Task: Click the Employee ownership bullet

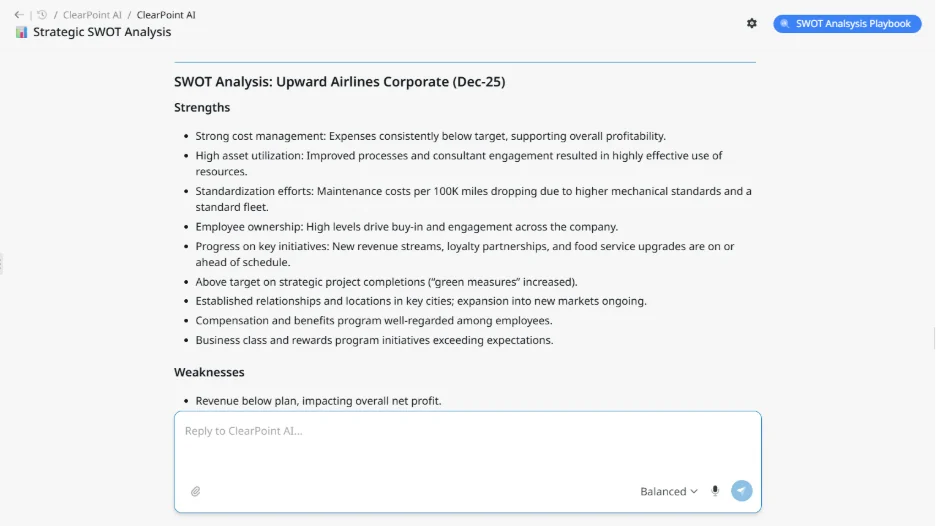Action: tap(407, 227)
